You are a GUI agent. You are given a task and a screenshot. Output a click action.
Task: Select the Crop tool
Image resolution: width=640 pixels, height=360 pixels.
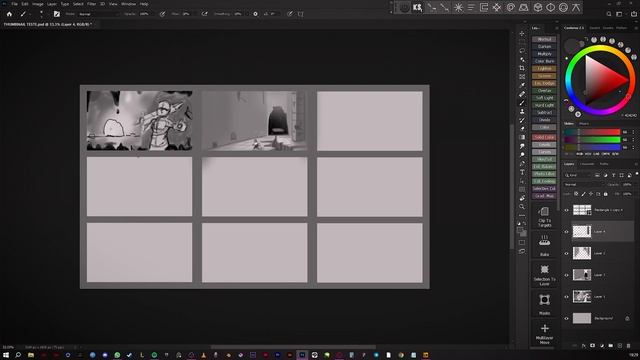click(522, 68)
